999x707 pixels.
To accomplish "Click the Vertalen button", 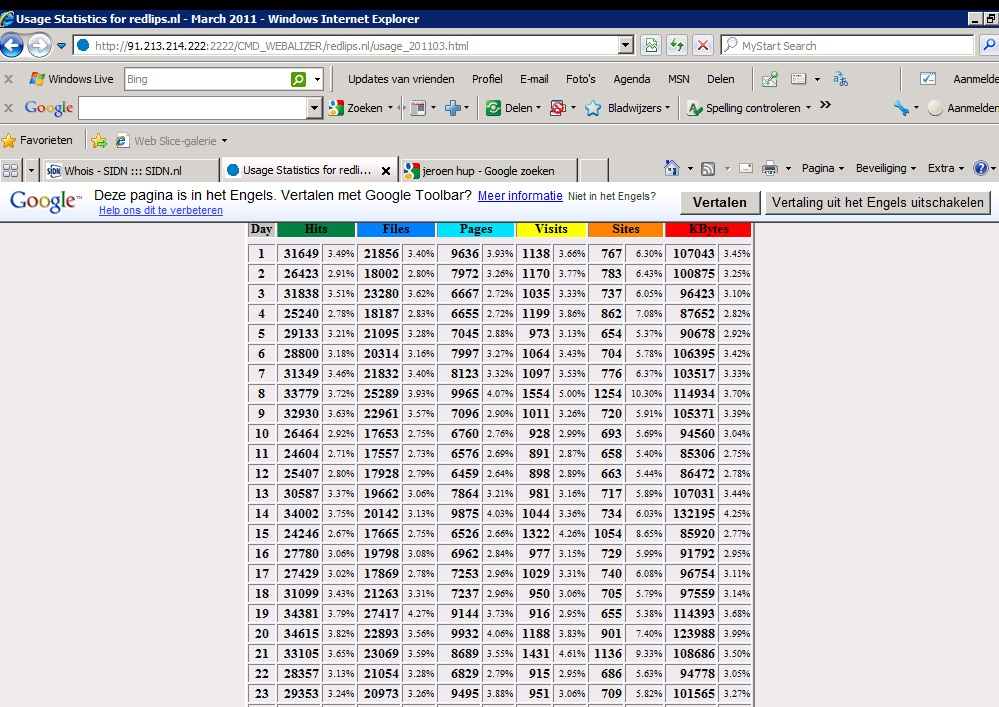I will point(720,203).
